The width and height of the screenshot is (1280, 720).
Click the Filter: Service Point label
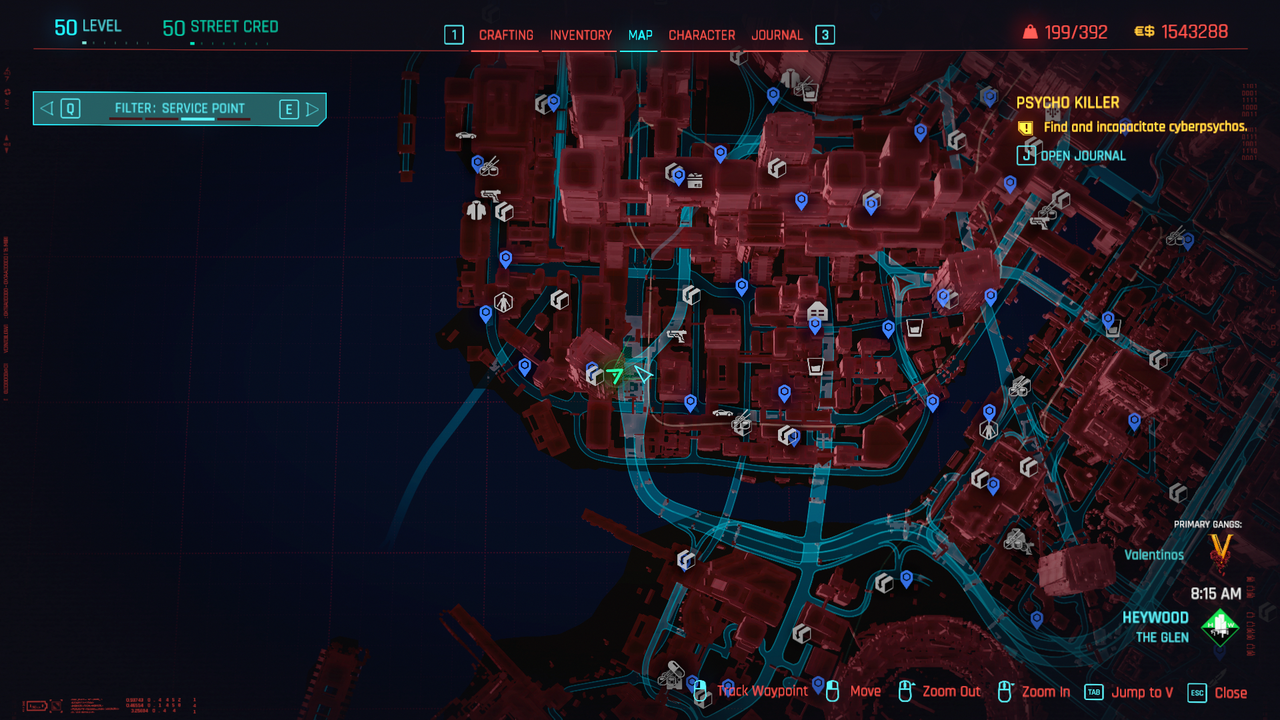point(180,109)
